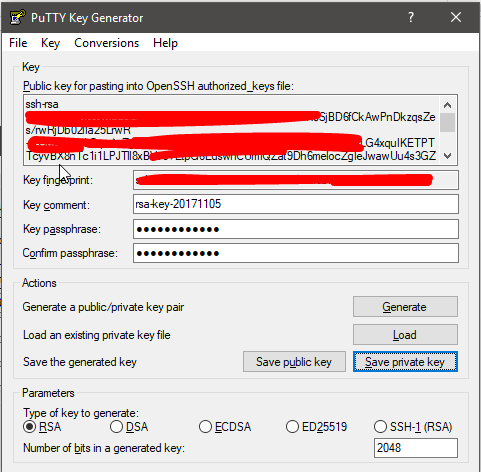Click Load to open existing private key
This screenshot has height=472, width=481.
405,335
